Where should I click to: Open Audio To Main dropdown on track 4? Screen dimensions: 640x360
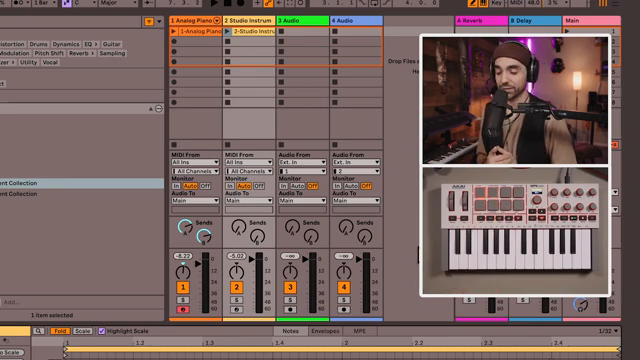(x=356, y=201)
